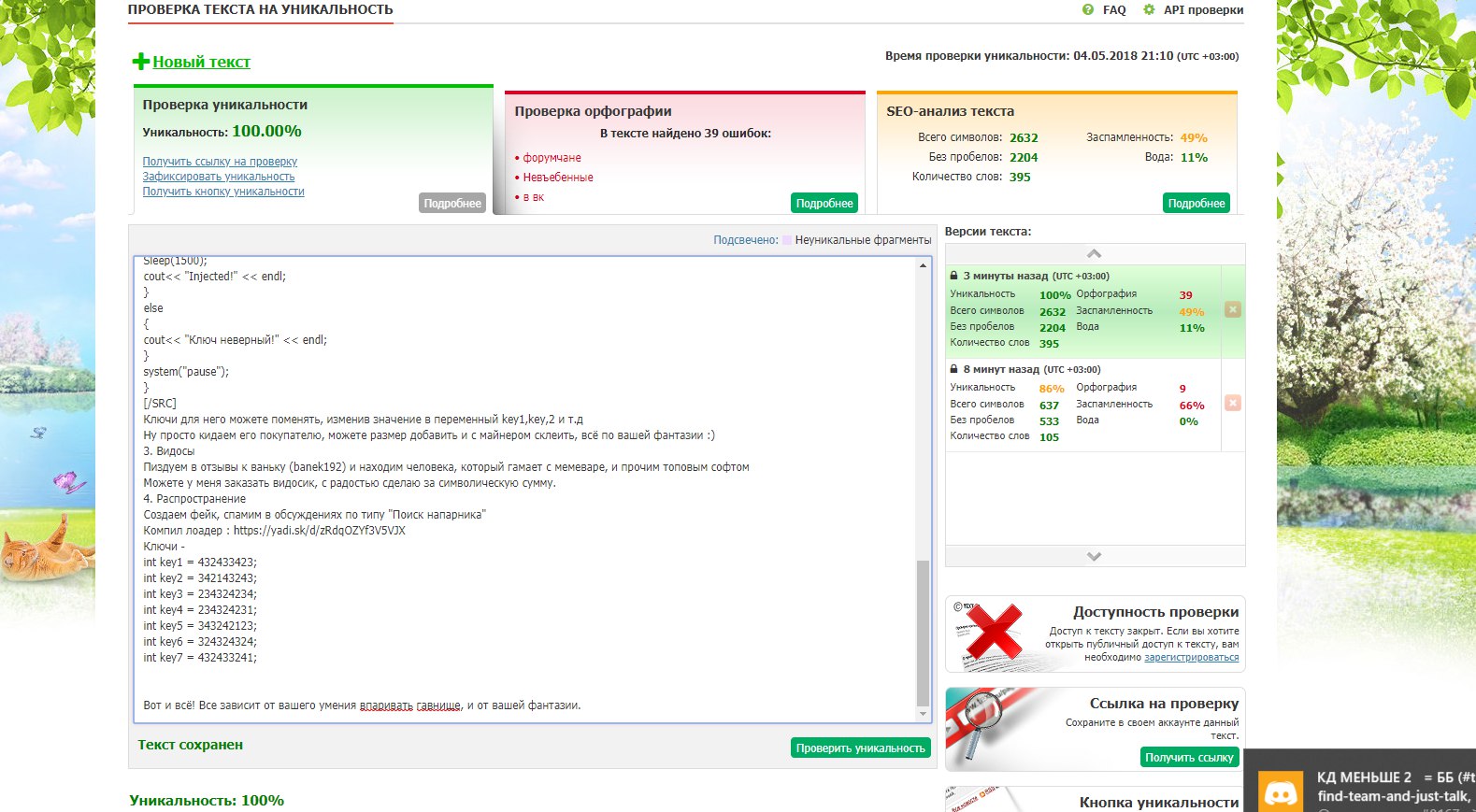Screen dimensions: 1476x812
Task: Click the Проверка текста на уникальность tab heading
Action: point(261,10)
